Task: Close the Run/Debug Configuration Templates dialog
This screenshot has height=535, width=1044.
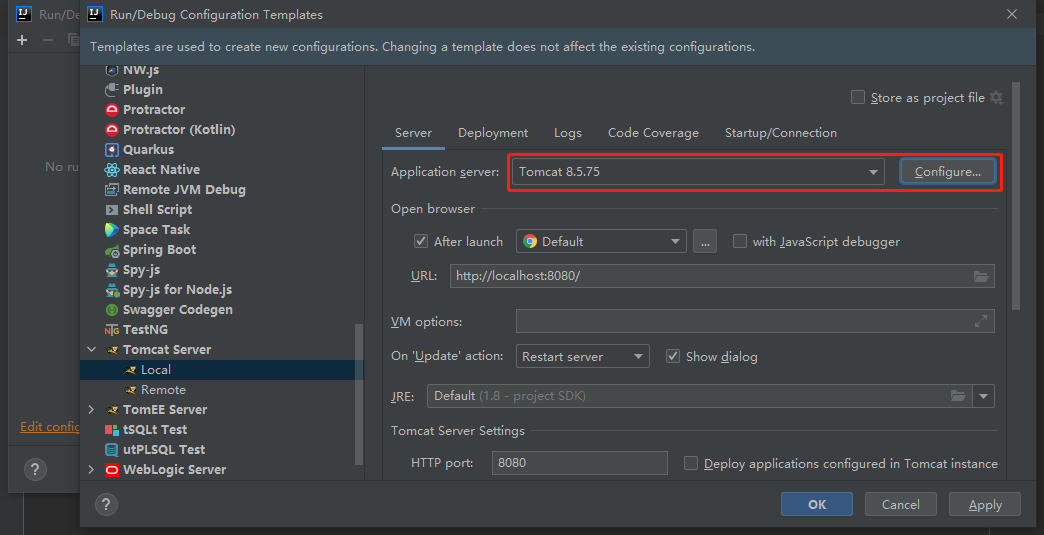Action: 1012,14
